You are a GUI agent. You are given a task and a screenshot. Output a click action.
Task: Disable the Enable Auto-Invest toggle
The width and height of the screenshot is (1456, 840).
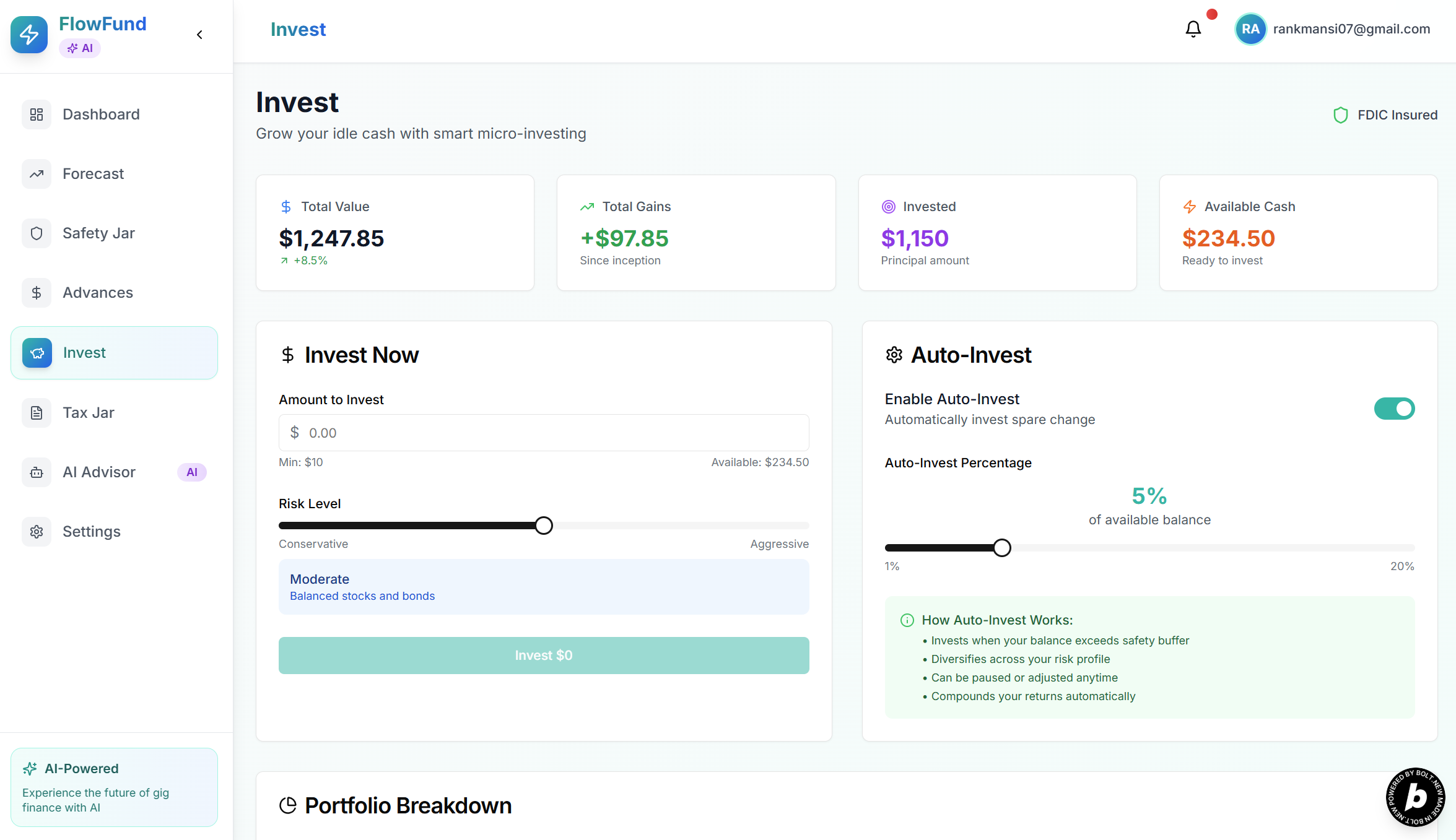coord(1394,409)
